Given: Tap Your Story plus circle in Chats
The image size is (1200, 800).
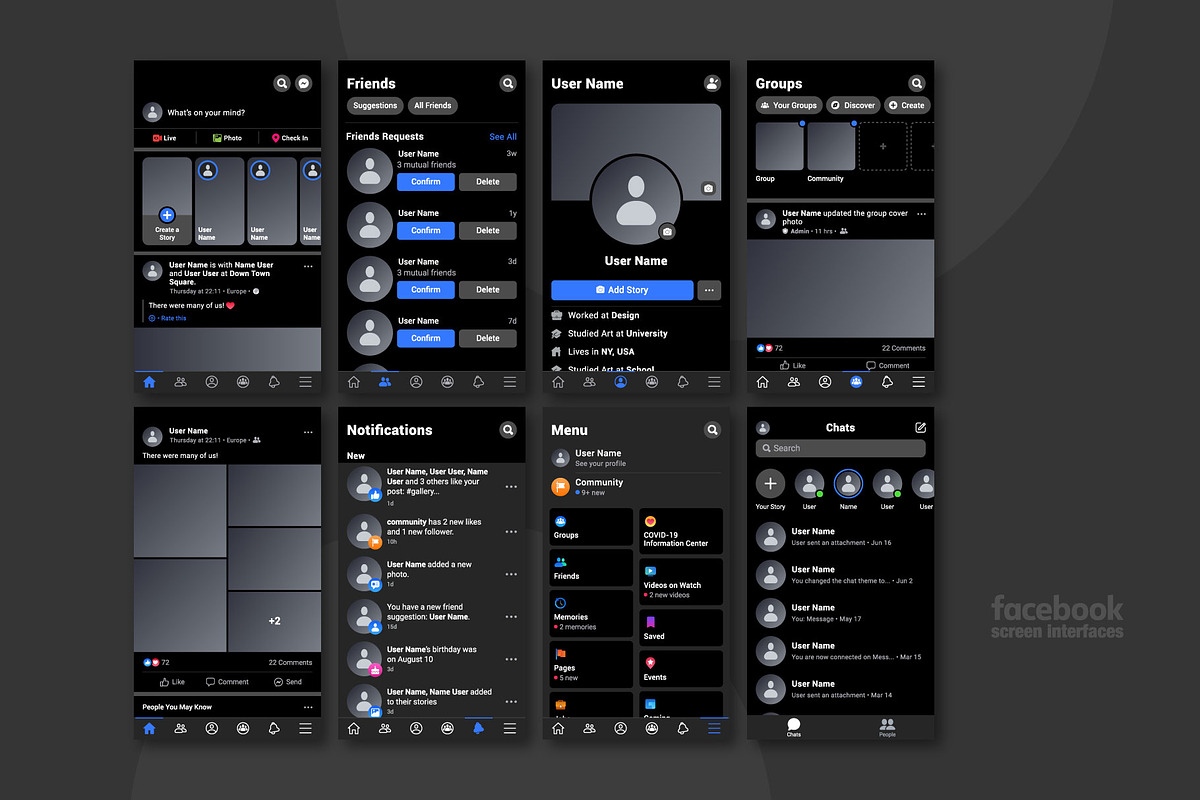Looking at the screenshot, I should point(770,484).
